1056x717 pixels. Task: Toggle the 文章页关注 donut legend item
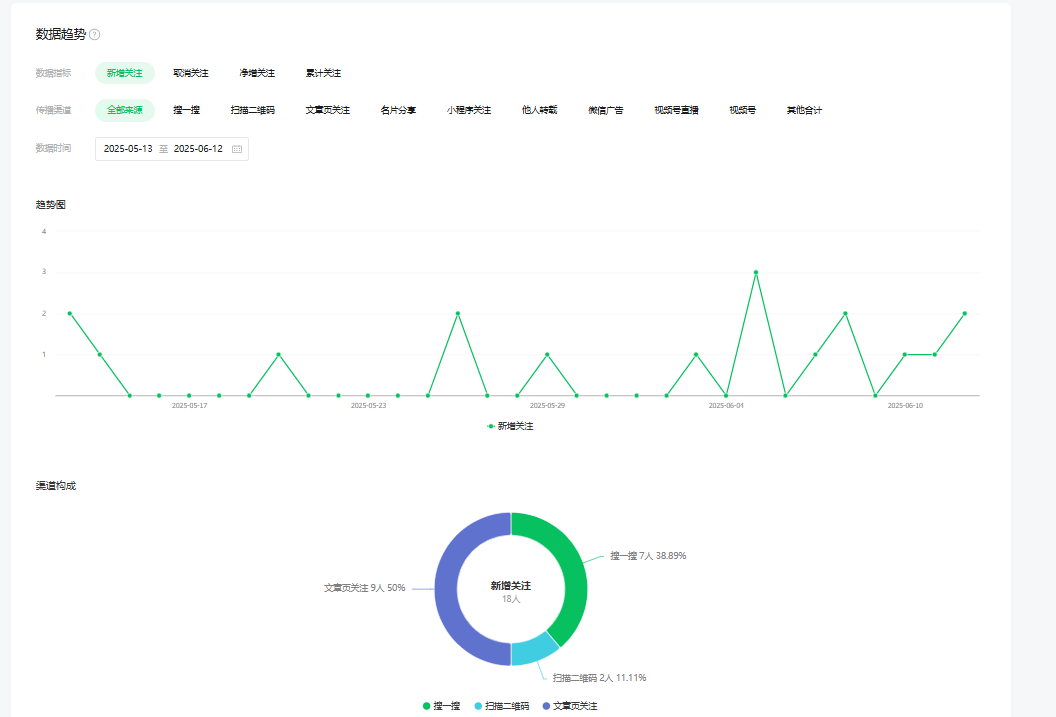570,706
